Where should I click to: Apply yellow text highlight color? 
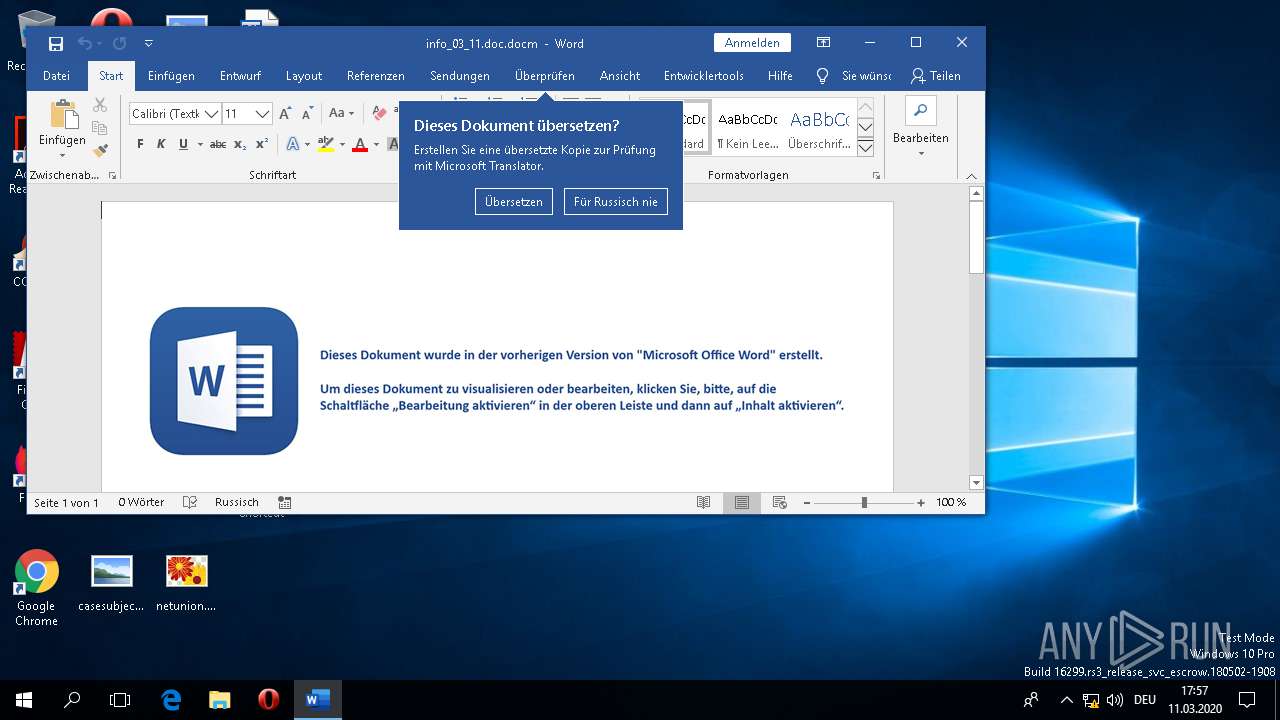pos(324,144)
